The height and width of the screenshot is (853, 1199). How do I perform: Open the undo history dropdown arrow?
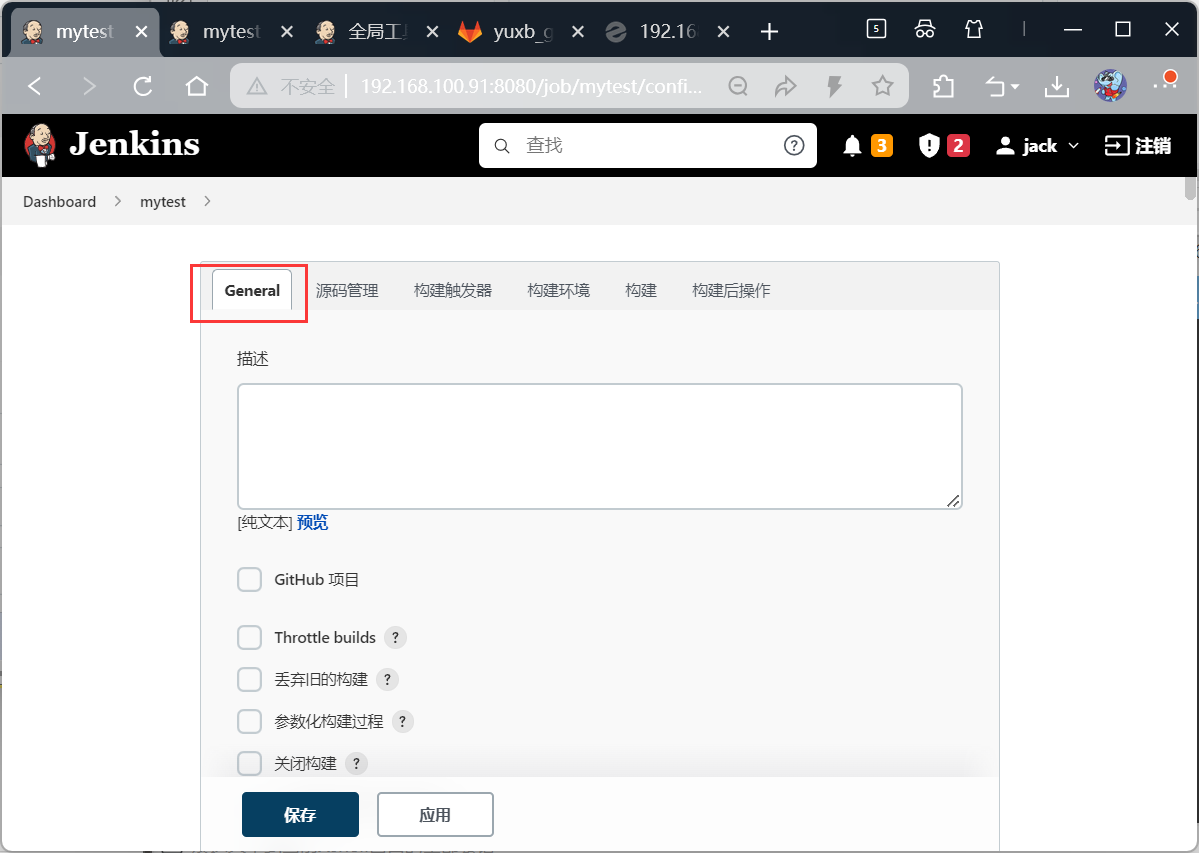1015,87
